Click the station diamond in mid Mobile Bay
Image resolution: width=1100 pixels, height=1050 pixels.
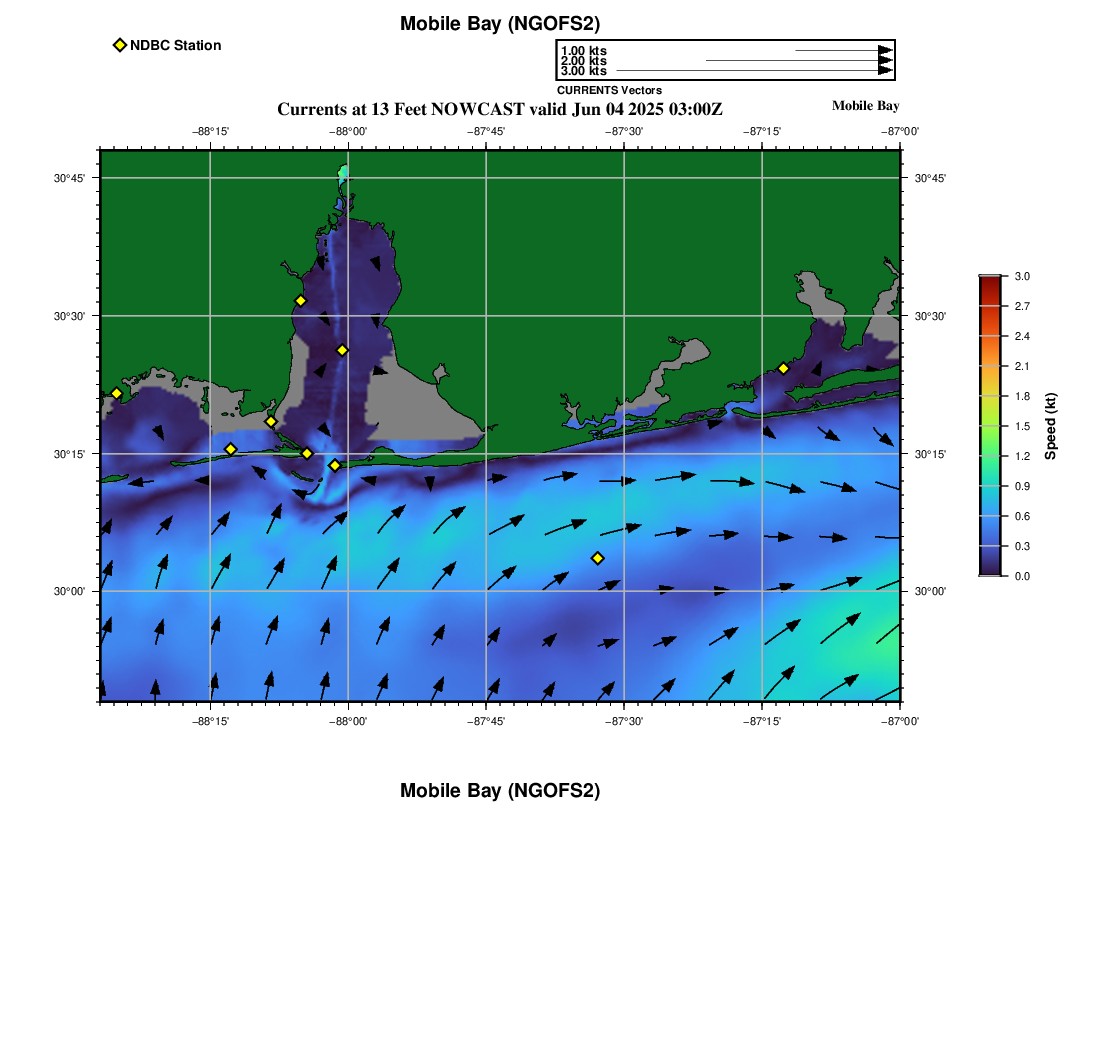(x=342, y=350)
